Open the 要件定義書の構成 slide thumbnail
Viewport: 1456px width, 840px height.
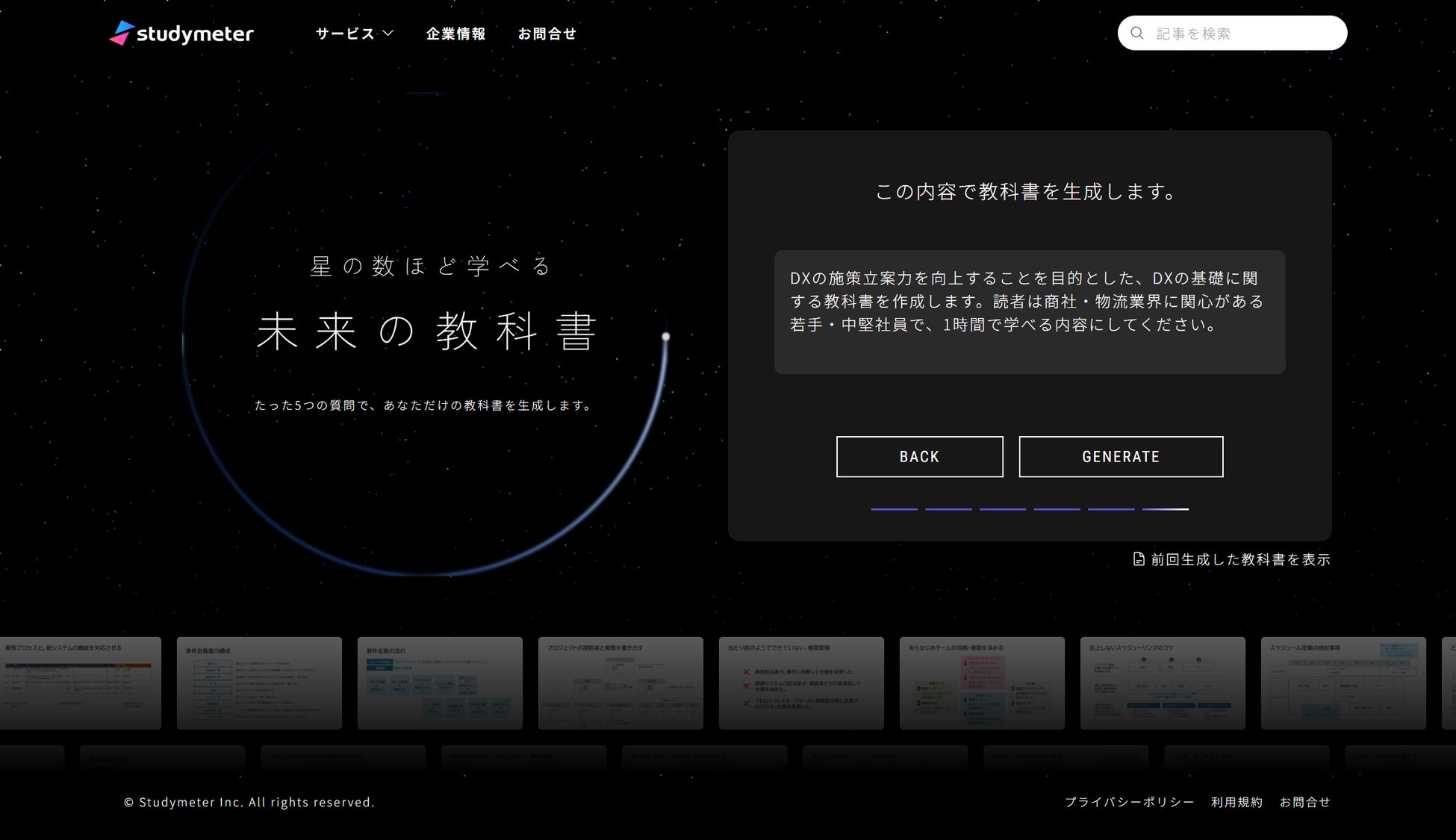coord(259,682)
